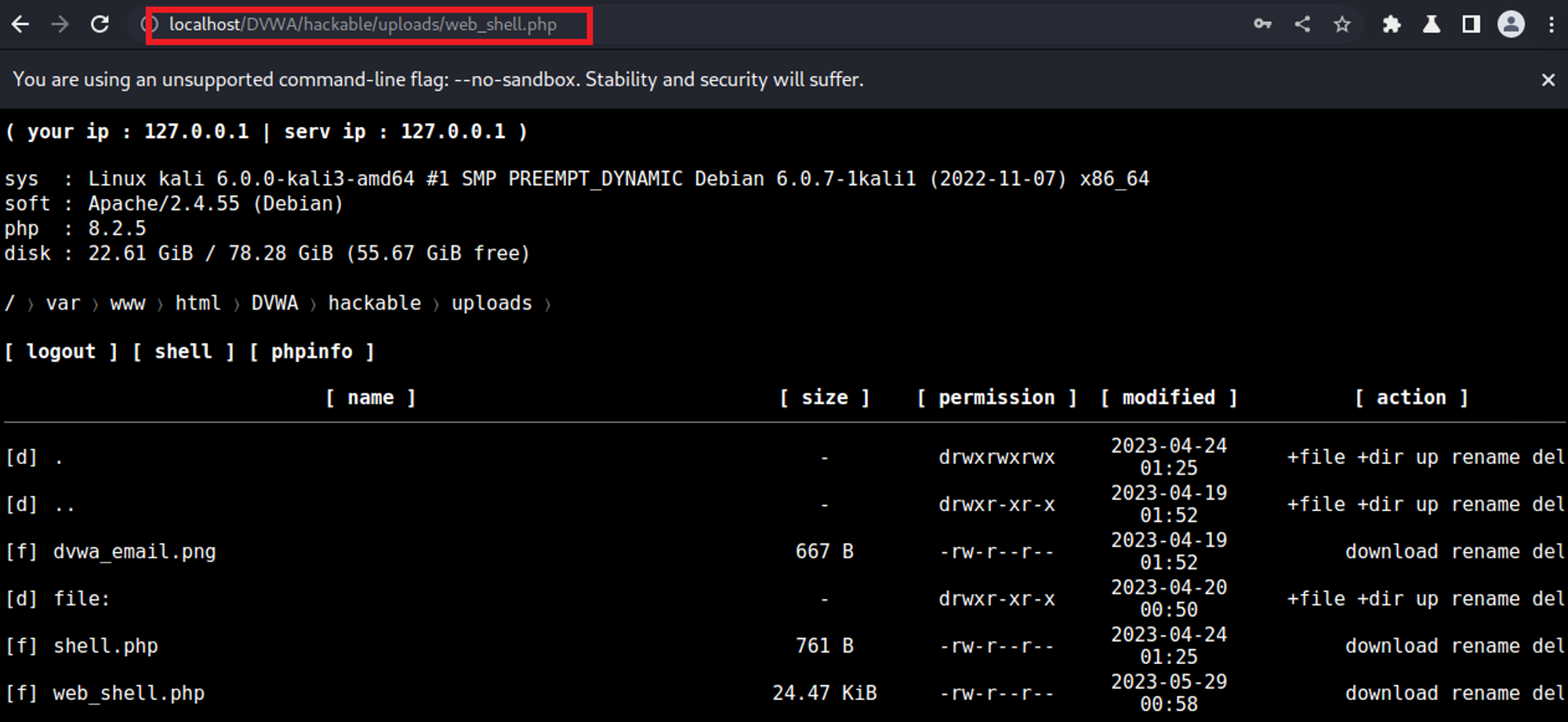This screenshot has height=722, width=1568.
Task: Sort by the name column header
Action: pyautogui.click(x=371, y=397)
